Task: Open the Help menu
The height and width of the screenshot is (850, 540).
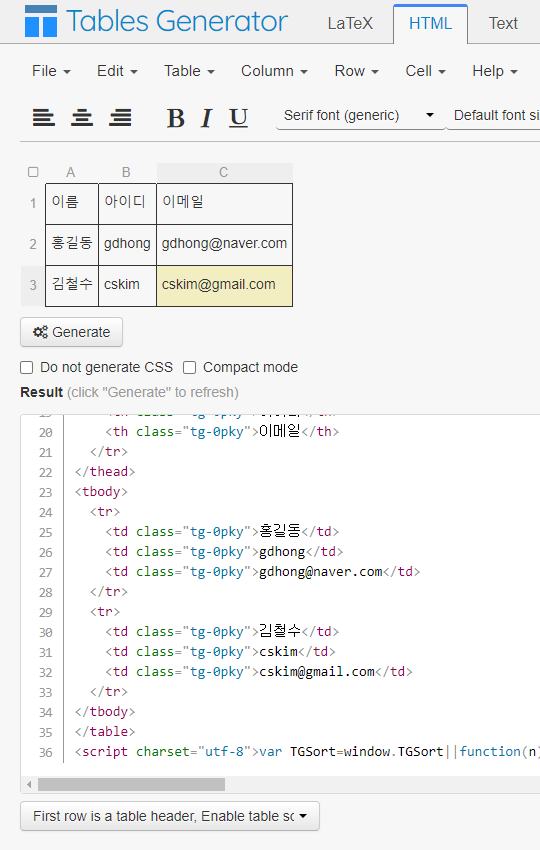Action: coord(494,71)
